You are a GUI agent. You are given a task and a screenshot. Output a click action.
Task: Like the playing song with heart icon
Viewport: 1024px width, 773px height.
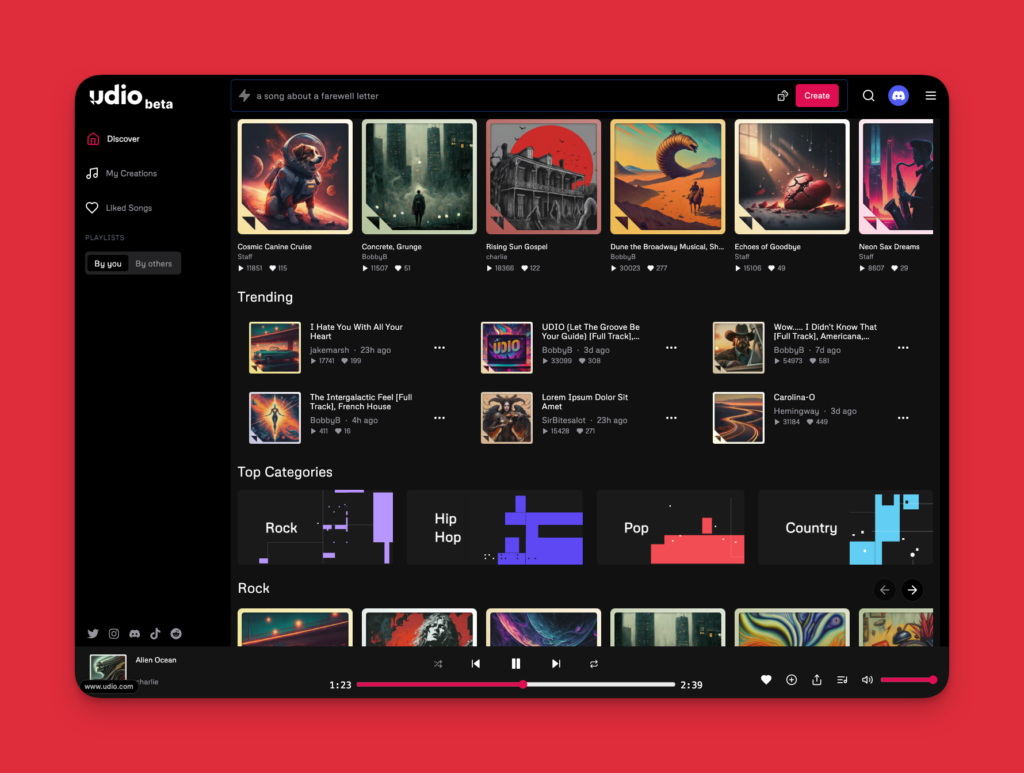coord(766,680)
